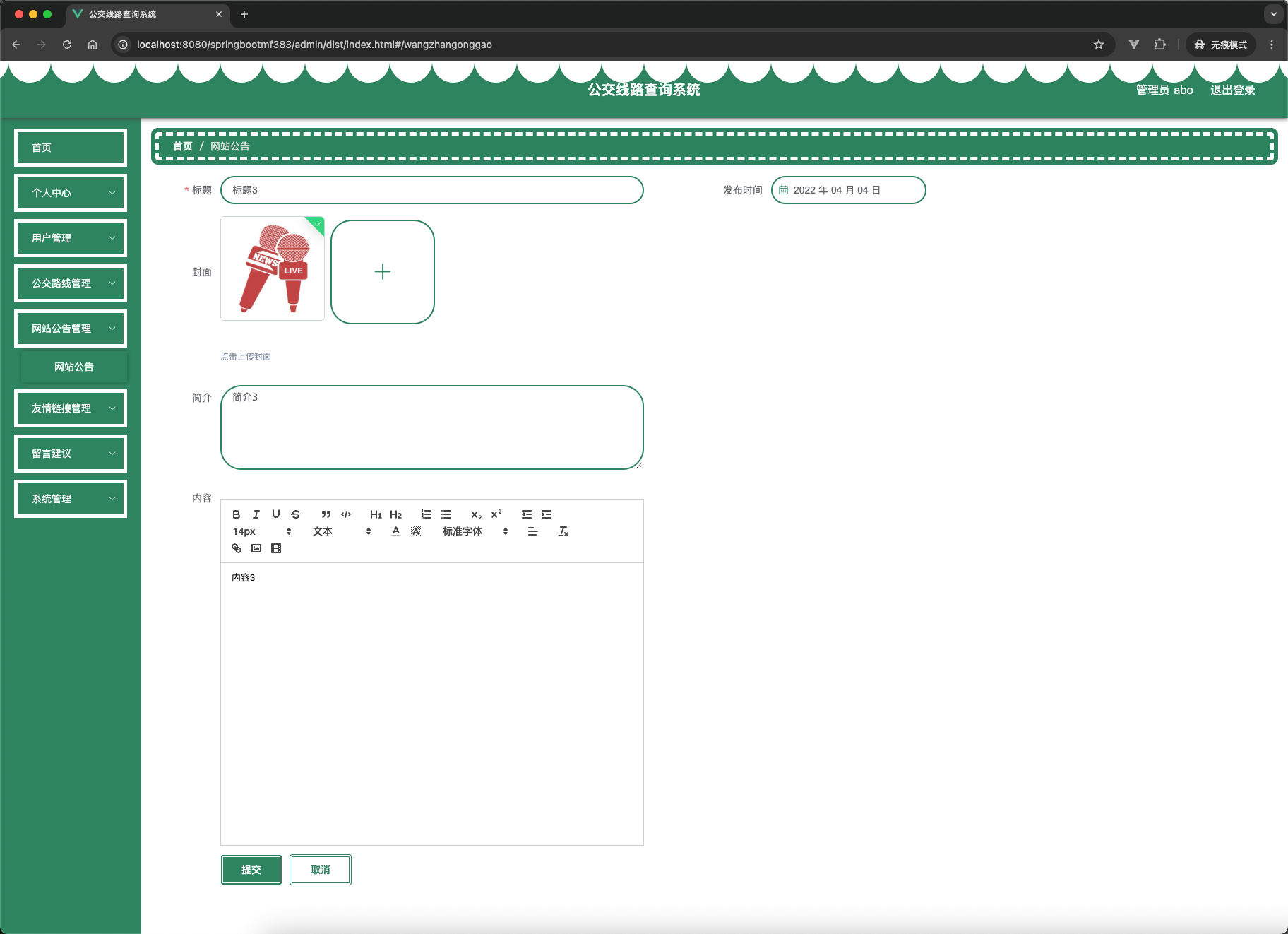This screenshot has height=934, width=1288.
Task: Click the 无痕模式 incognito indicator
Action: [1221, 45]
